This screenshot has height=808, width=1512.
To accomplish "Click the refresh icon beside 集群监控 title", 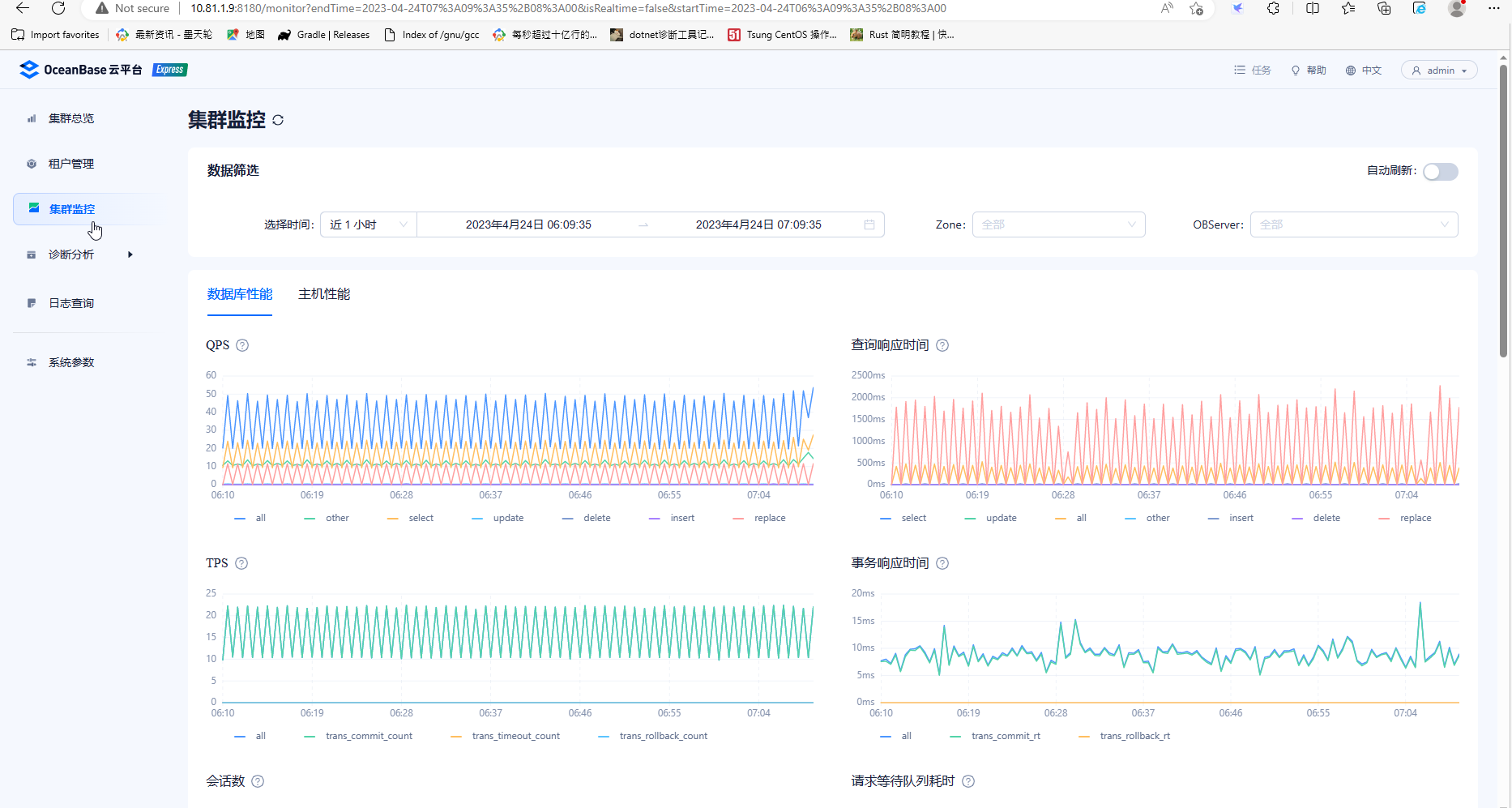I will 278,120.
